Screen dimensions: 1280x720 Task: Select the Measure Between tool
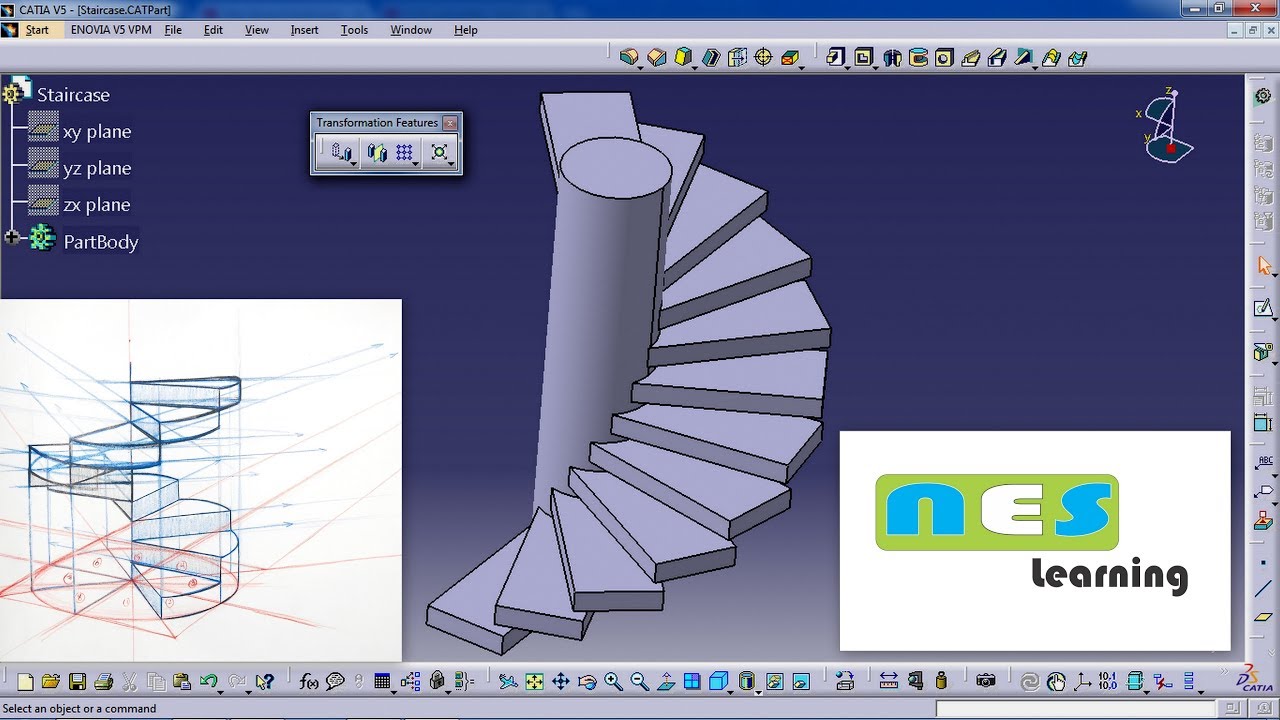coord(889,681)
